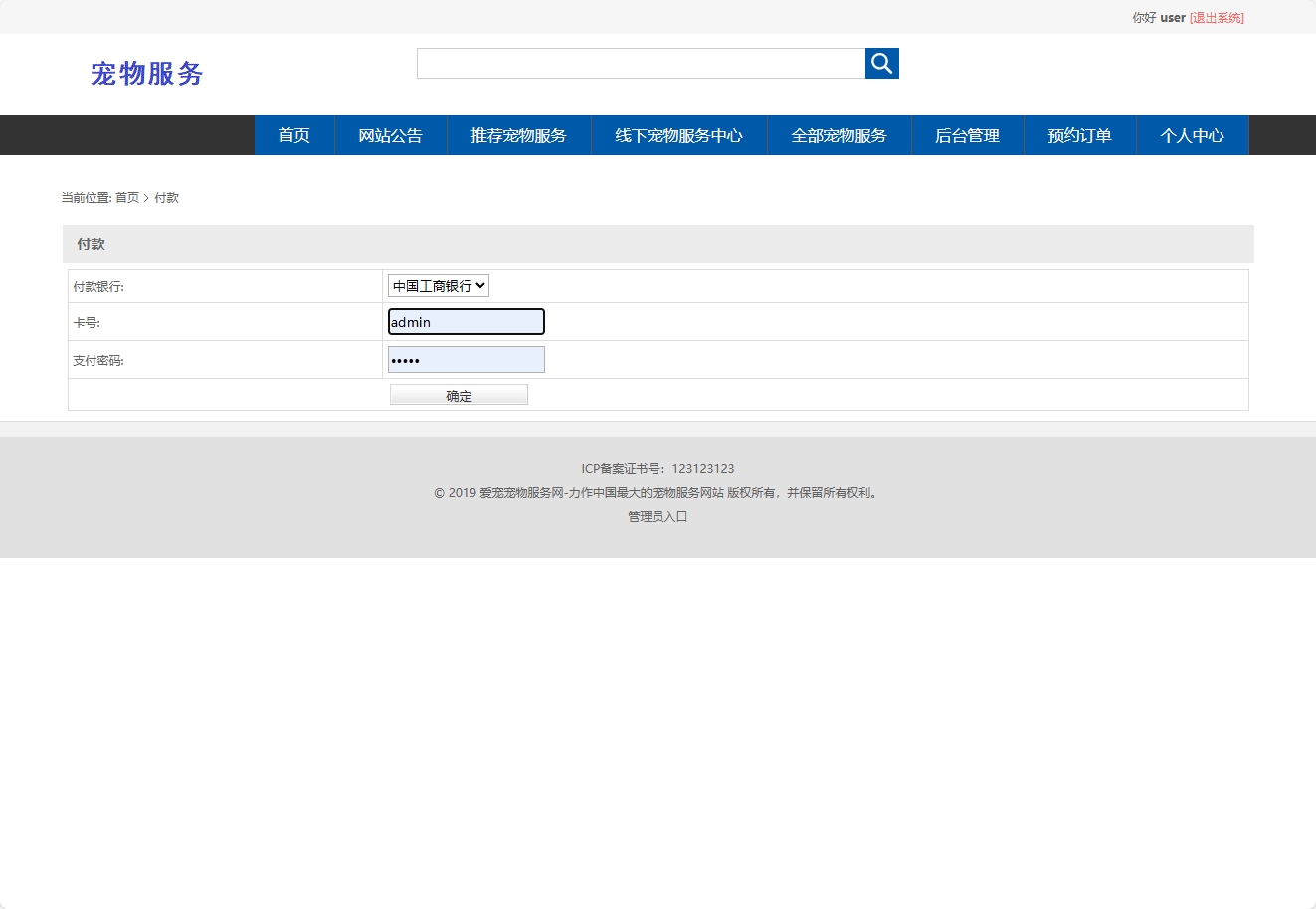Open the 网站公告 page
This screenshot has width=1316, height=909.
click(390, 135)
